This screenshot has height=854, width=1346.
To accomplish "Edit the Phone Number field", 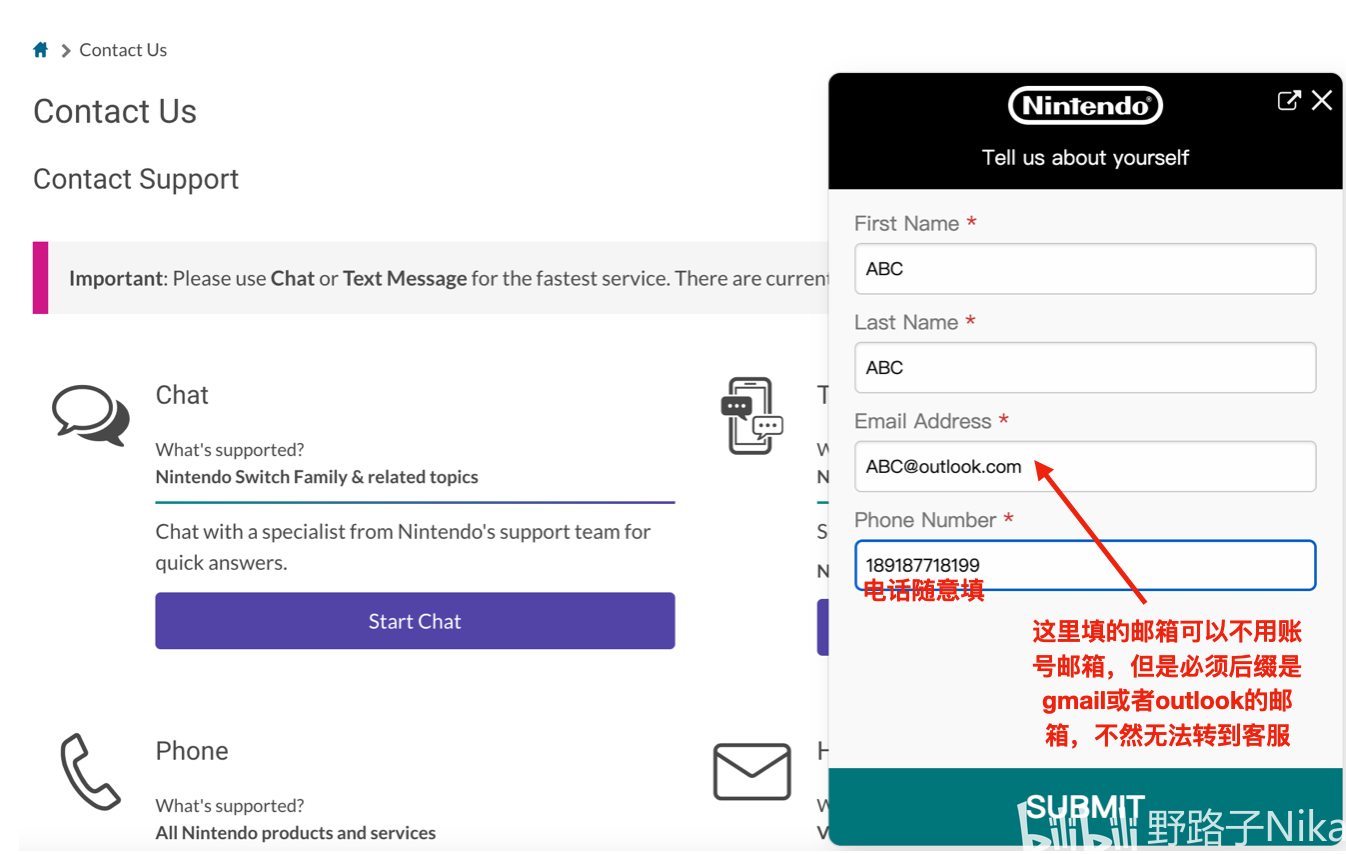I will pos(1085,566).
